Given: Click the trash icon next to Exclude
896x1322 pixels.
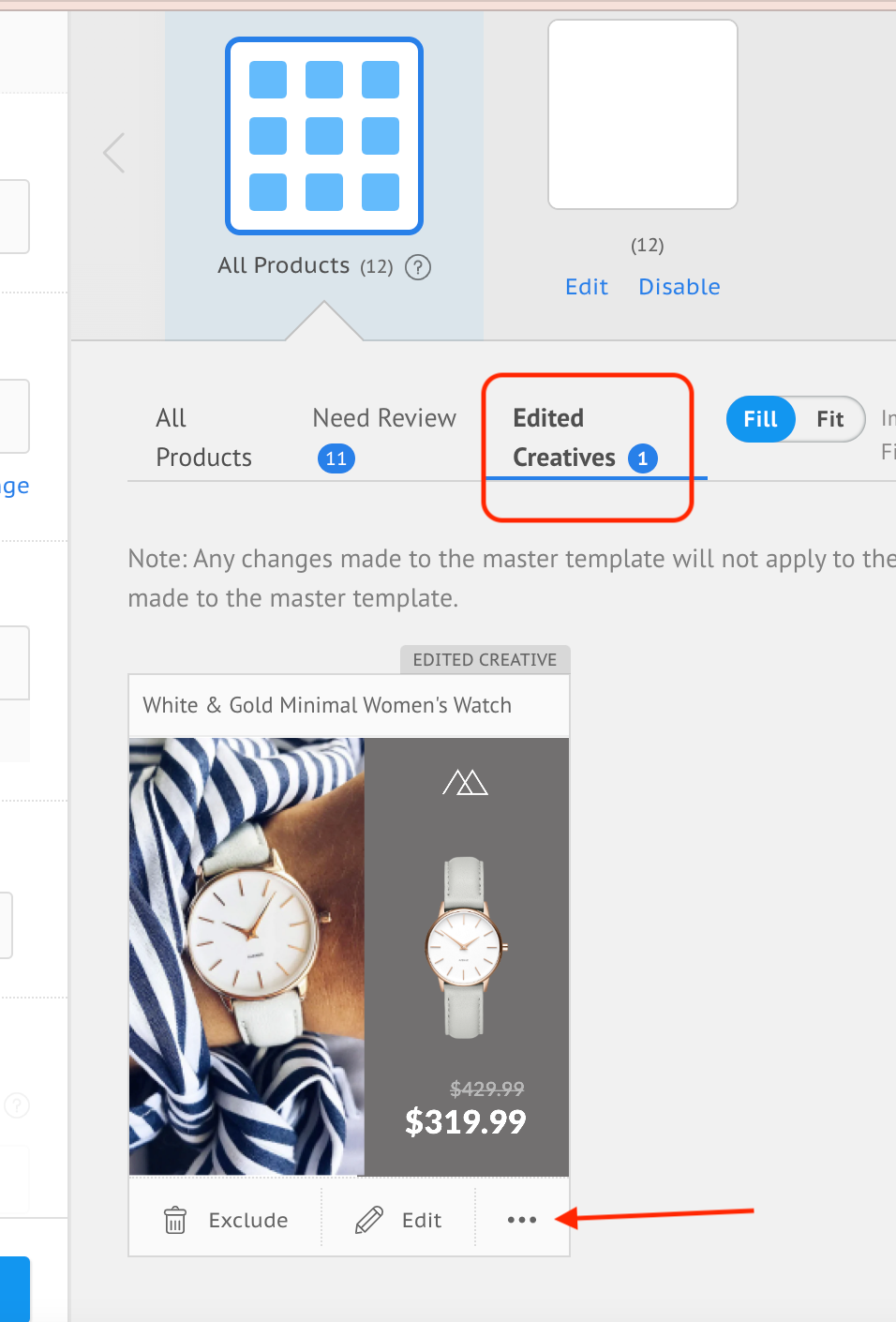Looking at the screenshot, I should point(175,1220).
